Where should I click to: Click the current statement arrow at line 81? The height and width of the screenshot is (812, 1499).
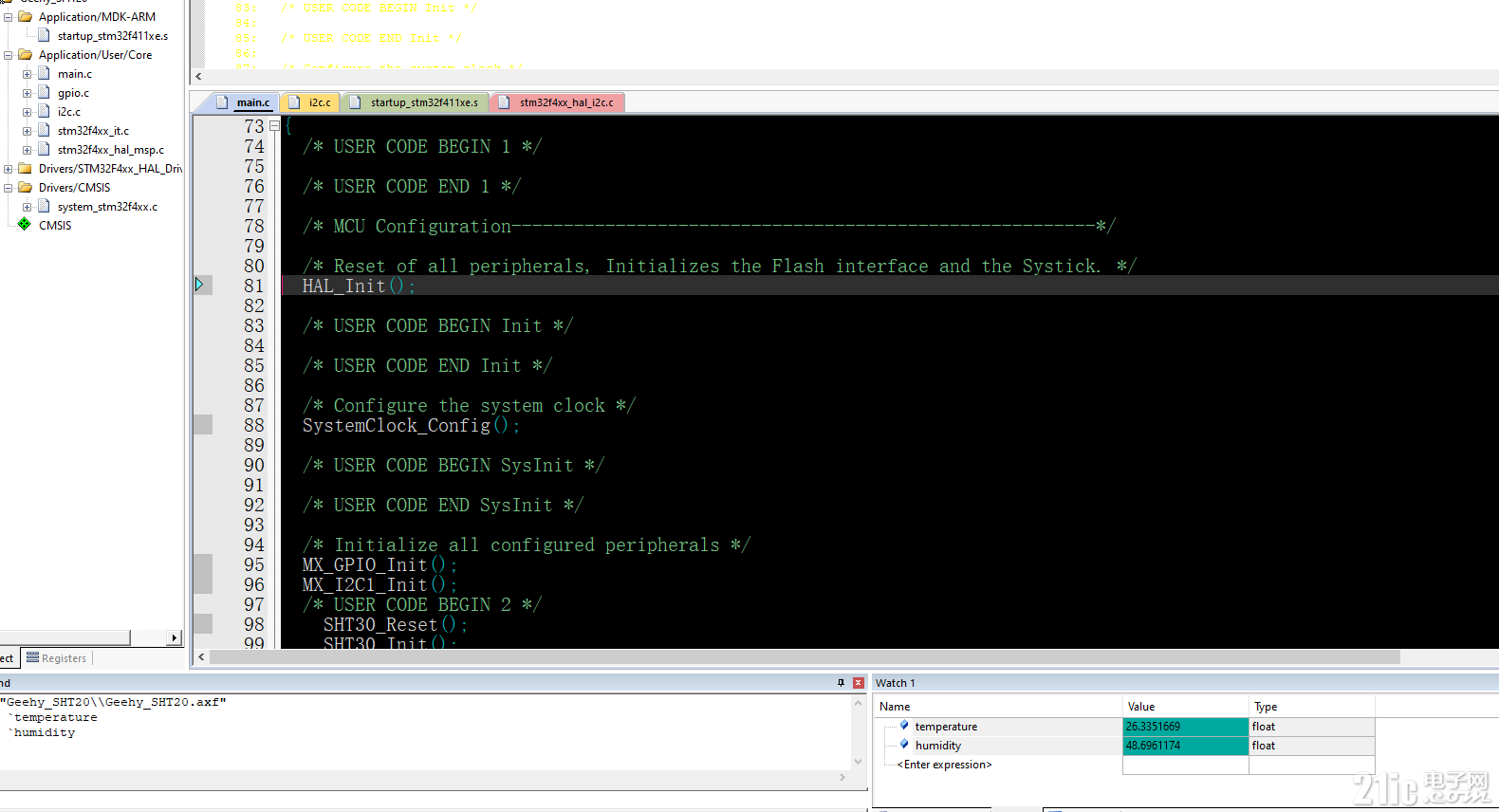[x=199, y=285]
